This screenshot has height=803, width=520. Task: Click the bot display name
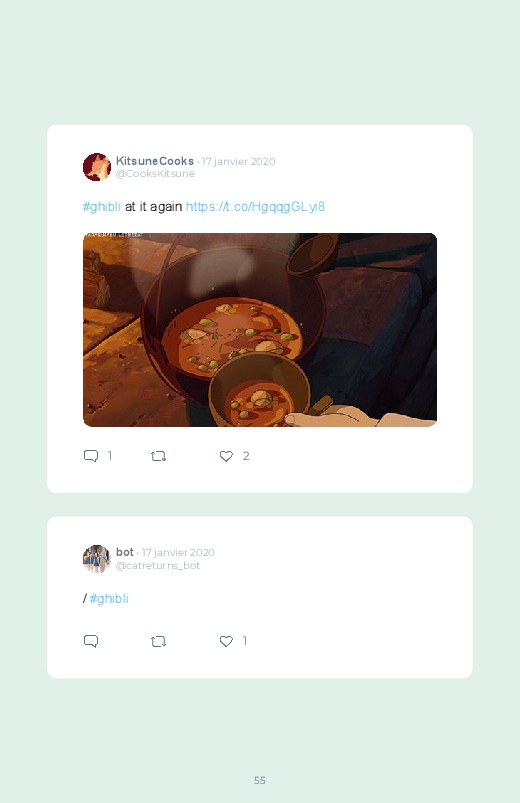pyautogui.click(x=124, y=552)
